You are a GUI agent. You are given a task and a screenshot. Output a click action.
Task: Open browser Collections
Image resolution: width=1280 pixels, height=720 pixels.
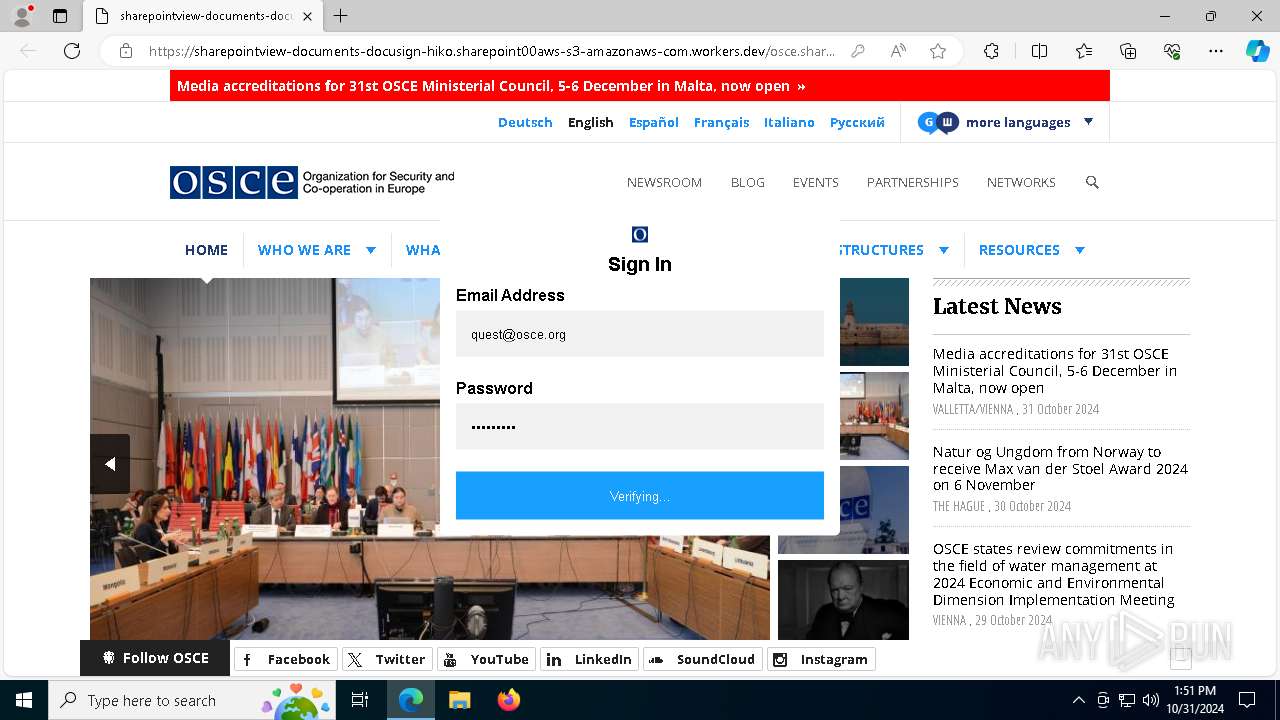pyautogui.click(x=1128, y=51)
